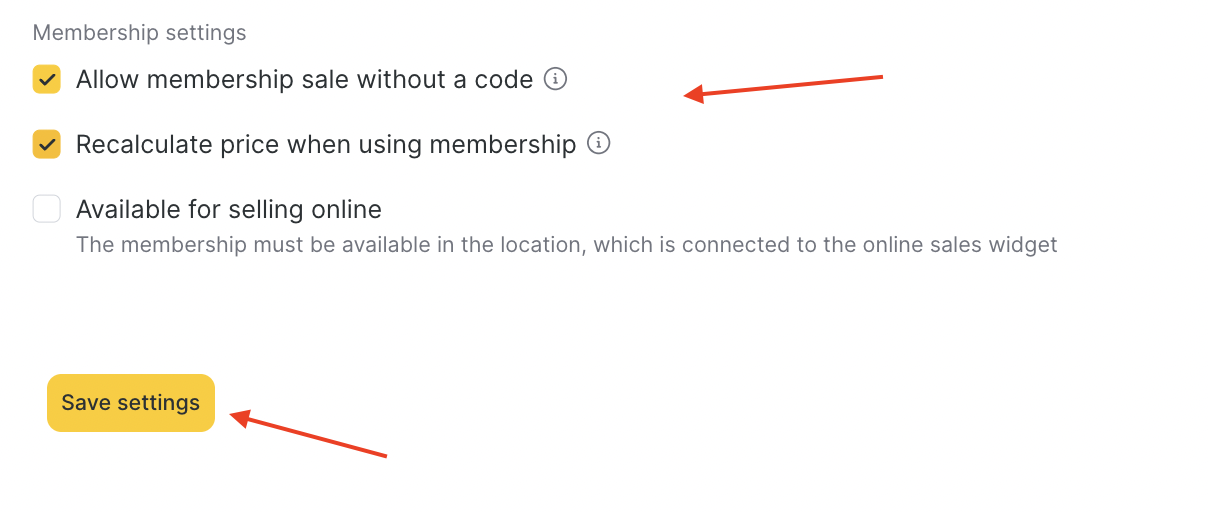Click red arrow pointing to membership sale option

coord(783,87)
